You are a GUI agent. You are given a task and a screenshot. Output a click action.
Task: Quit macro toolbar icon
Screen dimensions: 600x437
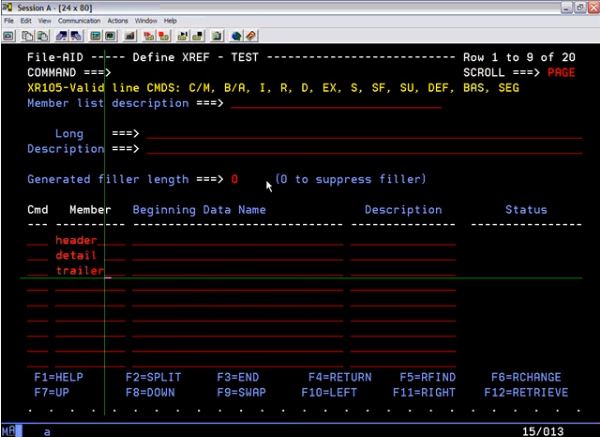pyautogui.click(x=197, y=36)
